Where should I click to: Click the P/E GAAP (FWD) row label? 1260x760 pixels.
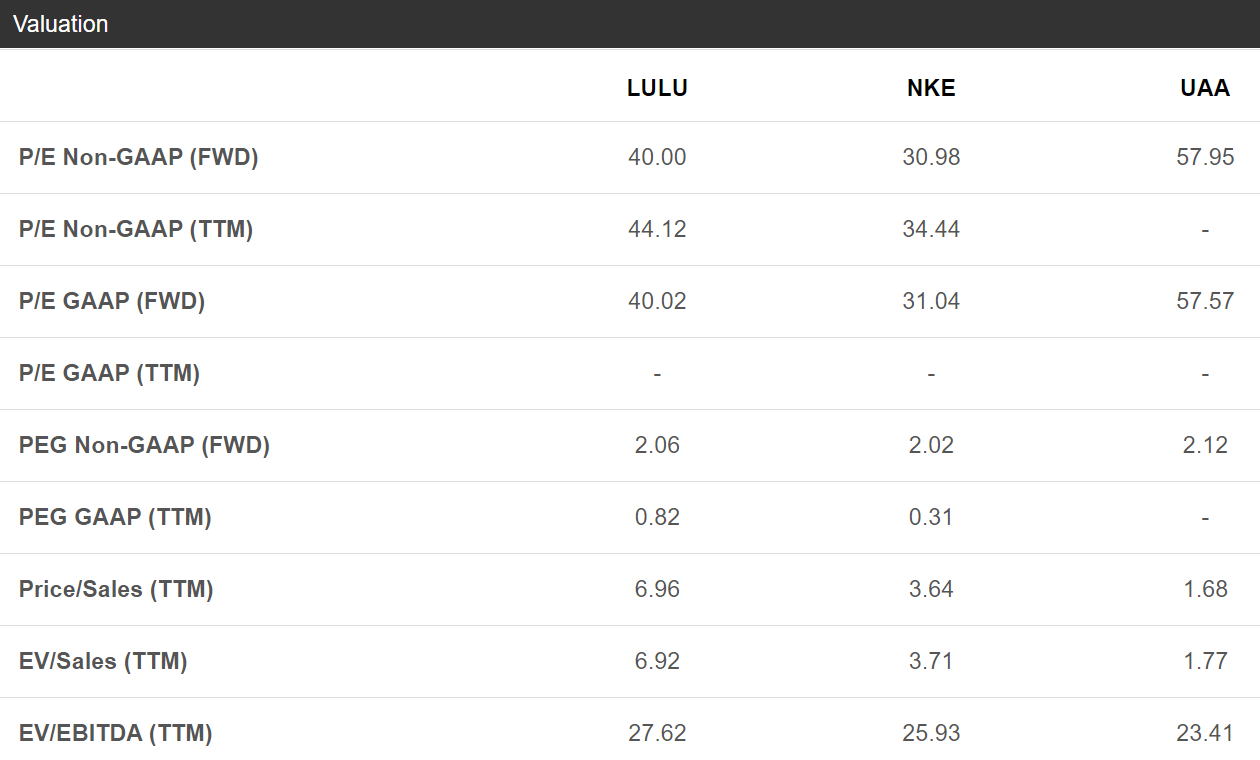tap(112, 301)
